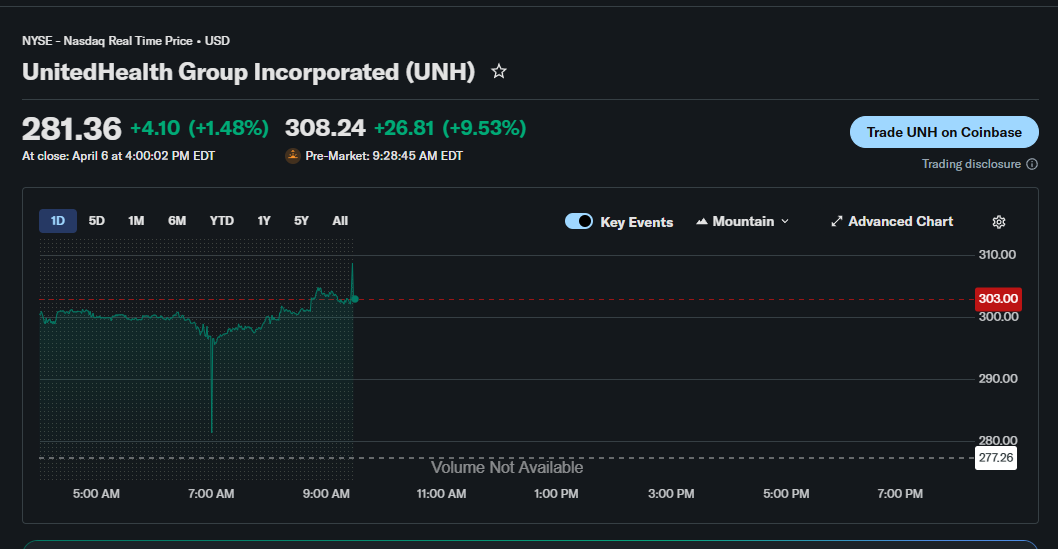Viewport: 1058px width, 549px height.
Task: Select the 1Y range tab
Action: [264, 221]
